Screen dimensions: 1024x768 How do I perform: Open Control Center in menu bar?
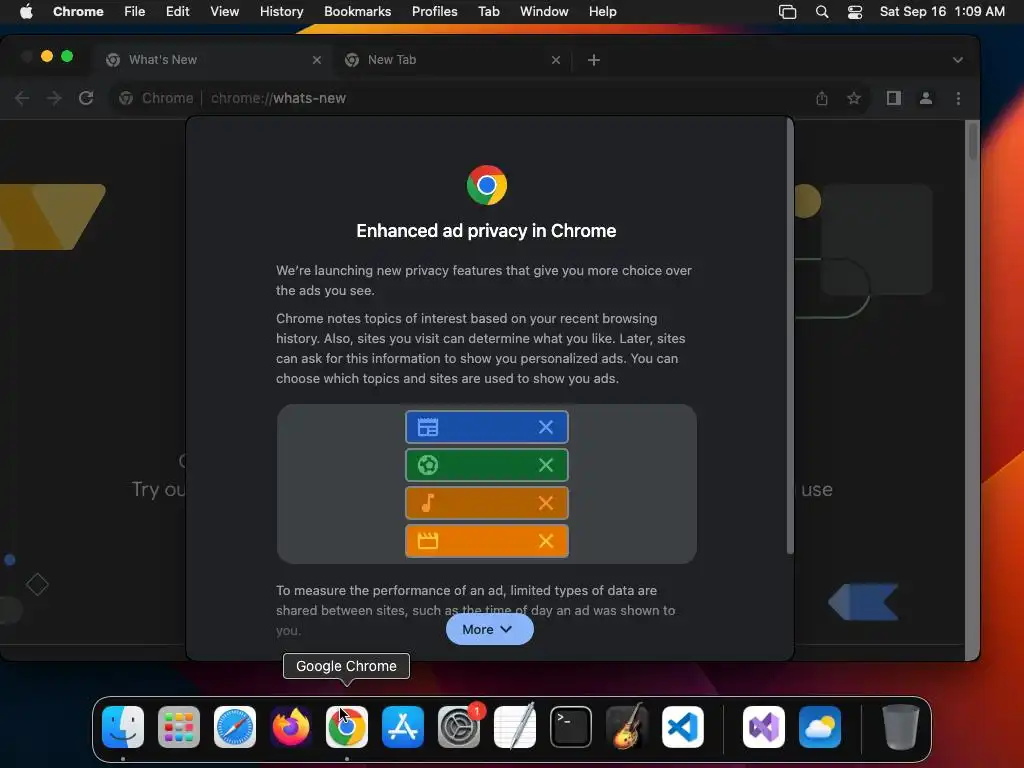tap(855, 12)
